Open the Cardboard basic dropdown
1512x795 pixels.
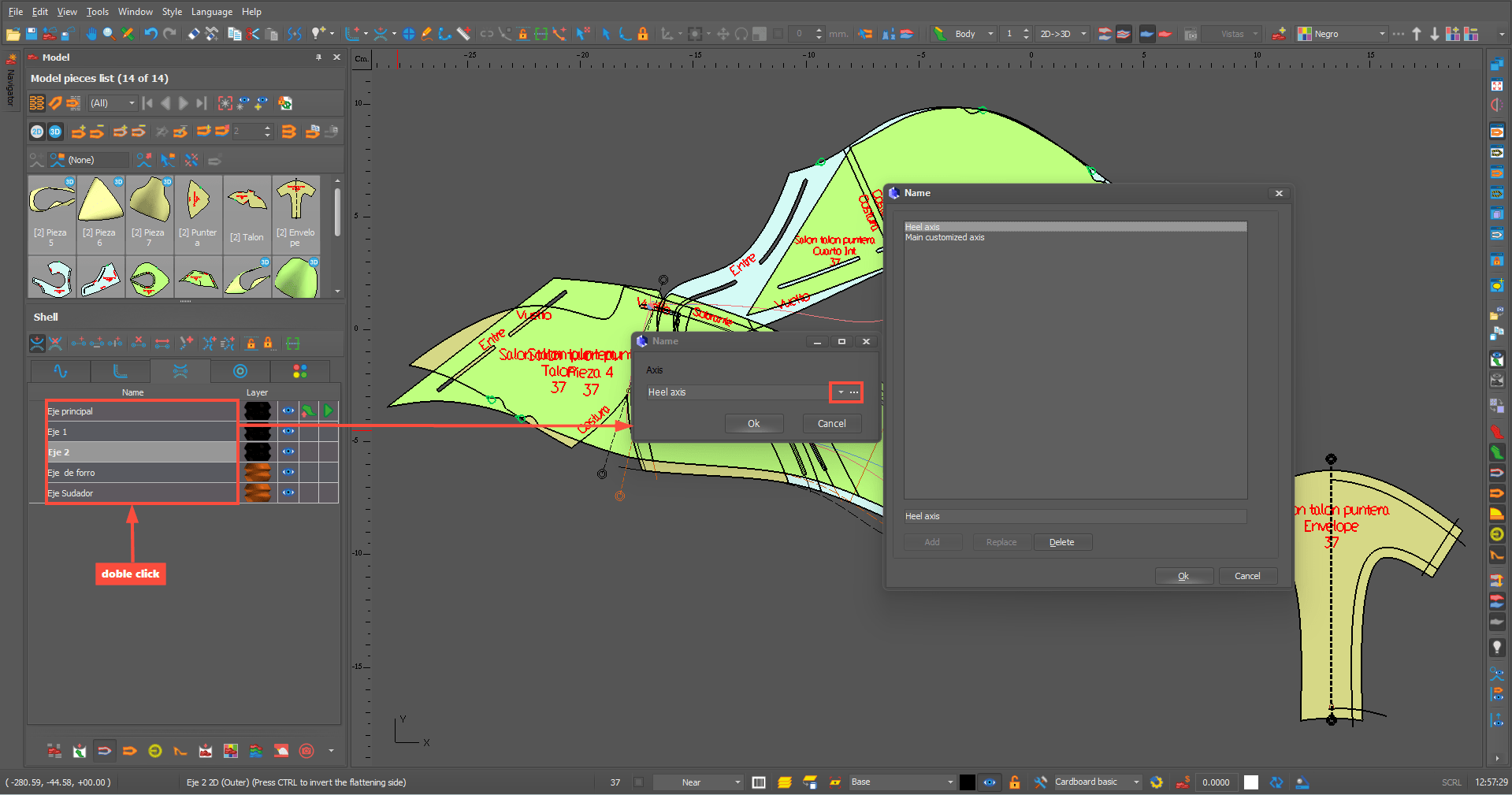pyautogui.click(x=1136, y=782)
